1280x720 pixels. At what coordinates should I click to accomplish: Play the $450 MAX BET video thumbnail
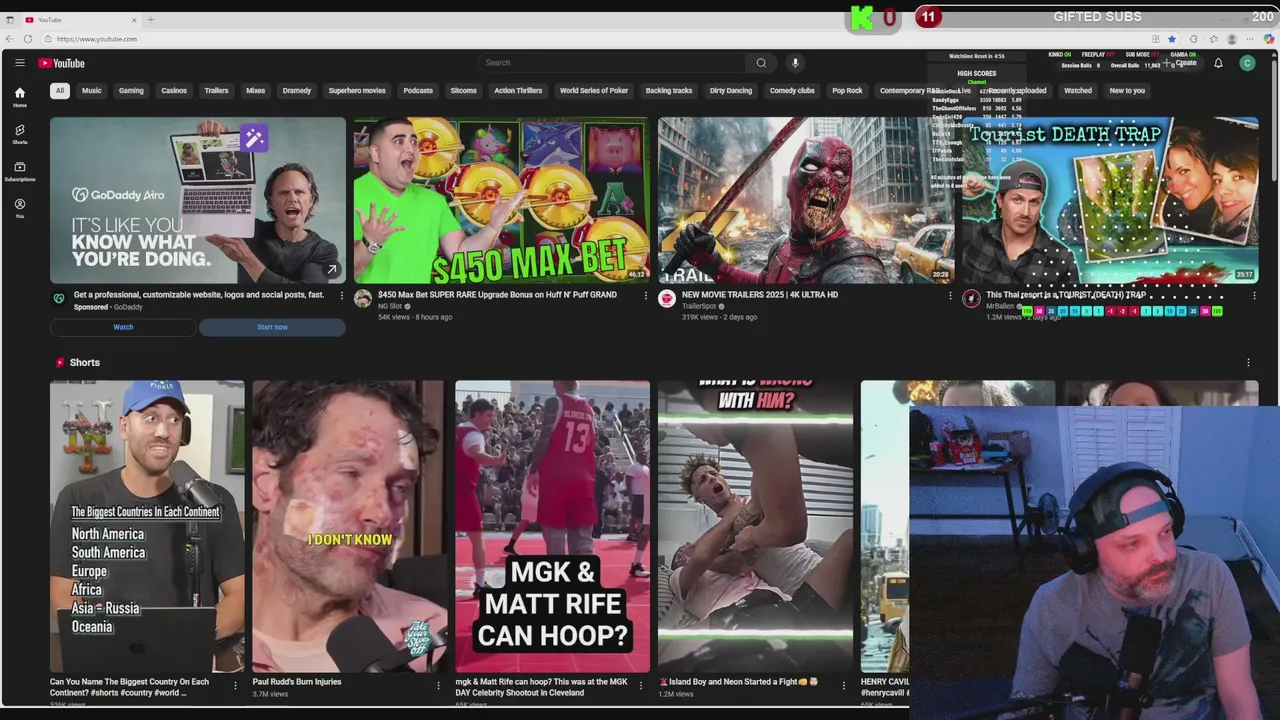pos(502,200)
